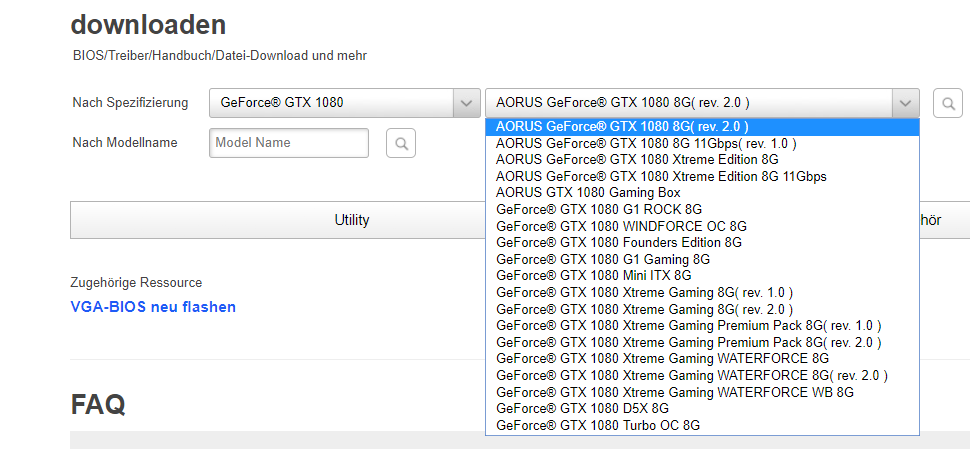Choose AORUS GTX 1080 Xtreme Edition 8G option
The image size is (970, 449).
[x=702, y=160]
